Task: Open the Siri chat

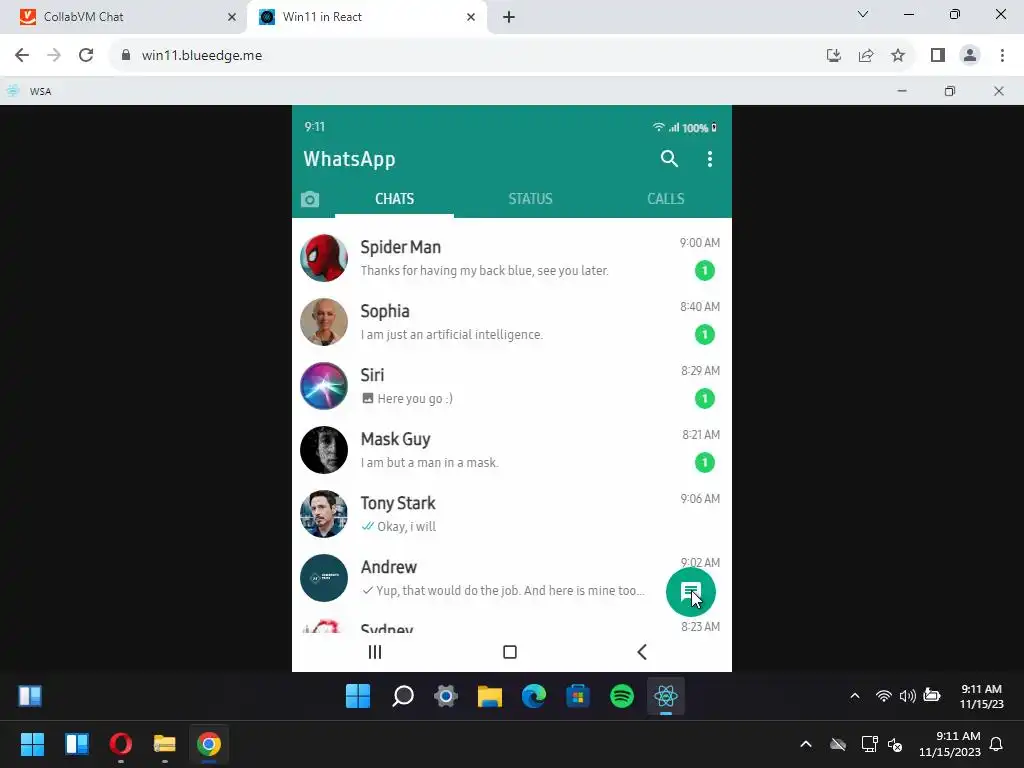Action: click(512, 386)
